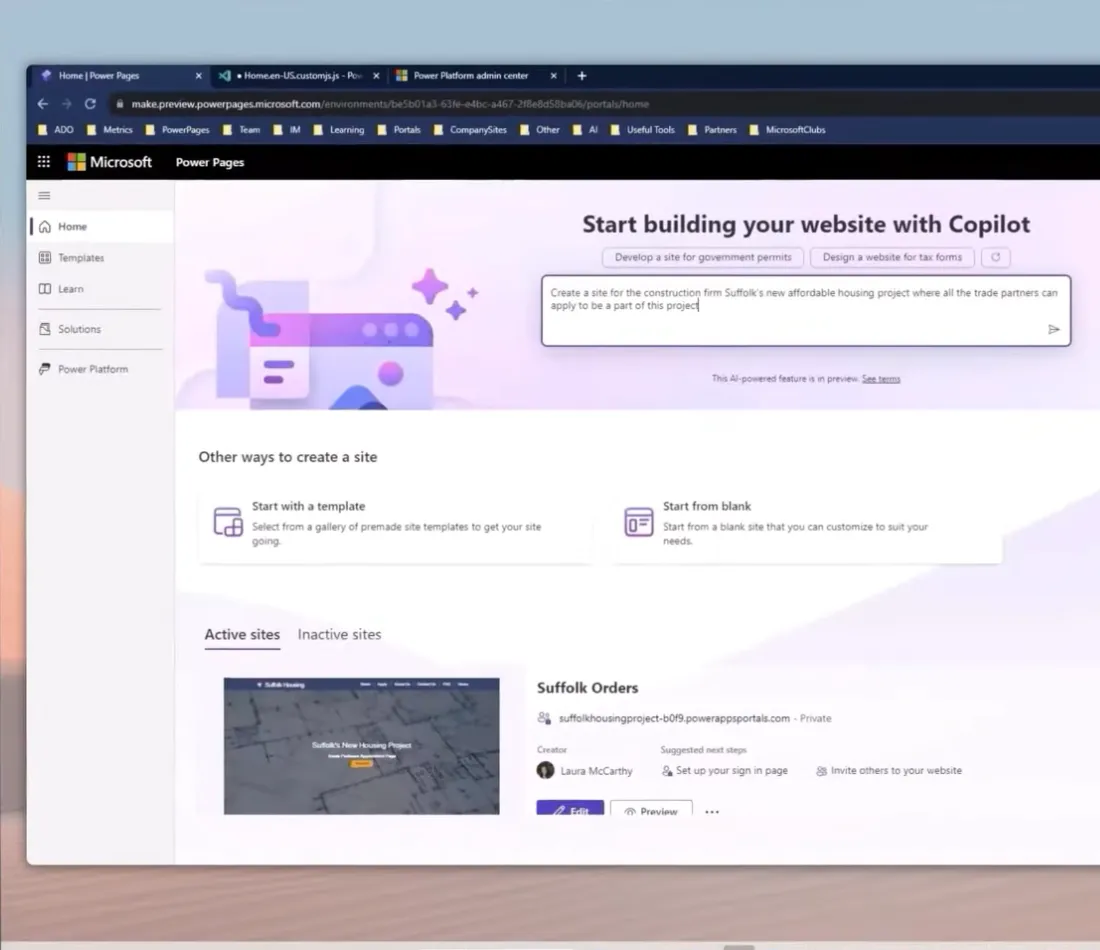Viewport: 1100px width, 950px height.
Task: Click the Develop a site for government permits suggestion
Action: coord(702,257)
